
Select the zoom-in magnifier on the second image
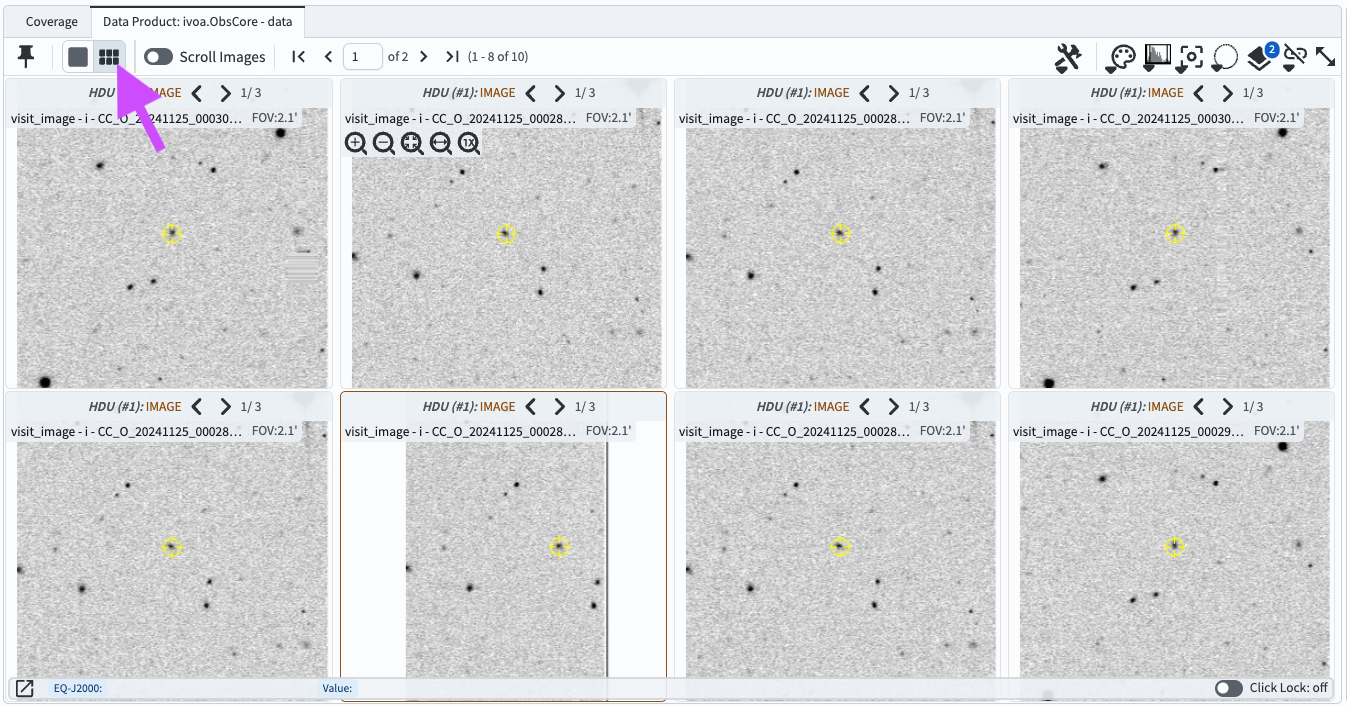356,143
